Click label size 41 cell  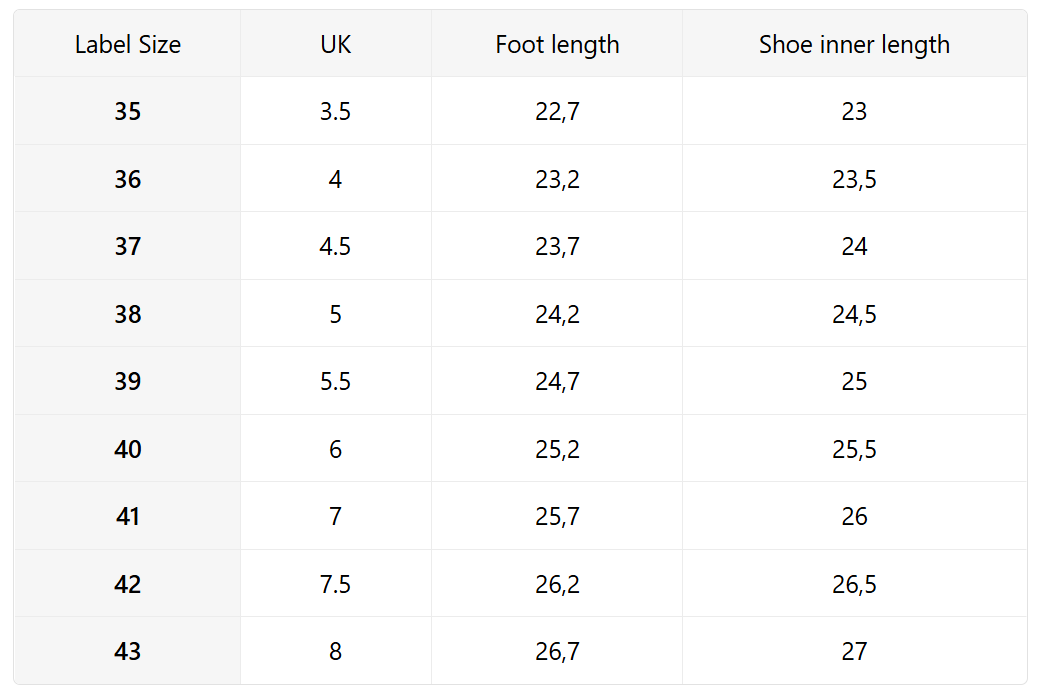(128, 516)
